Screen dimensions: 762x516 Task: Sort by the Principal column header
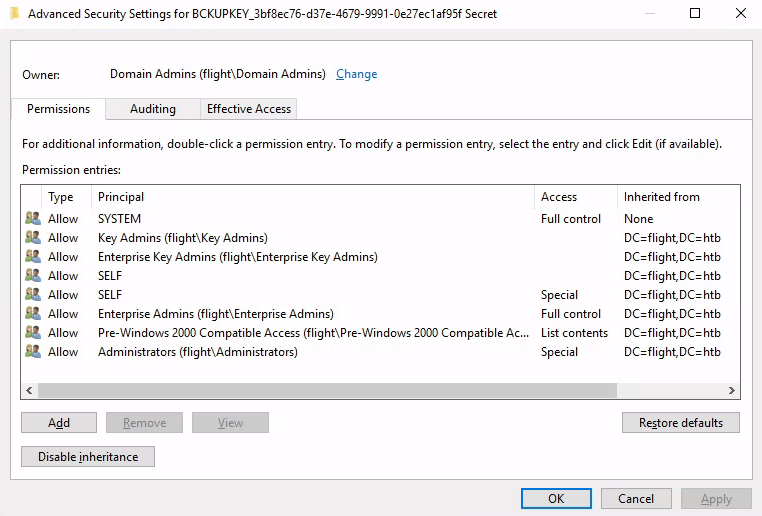pos(313,197)
